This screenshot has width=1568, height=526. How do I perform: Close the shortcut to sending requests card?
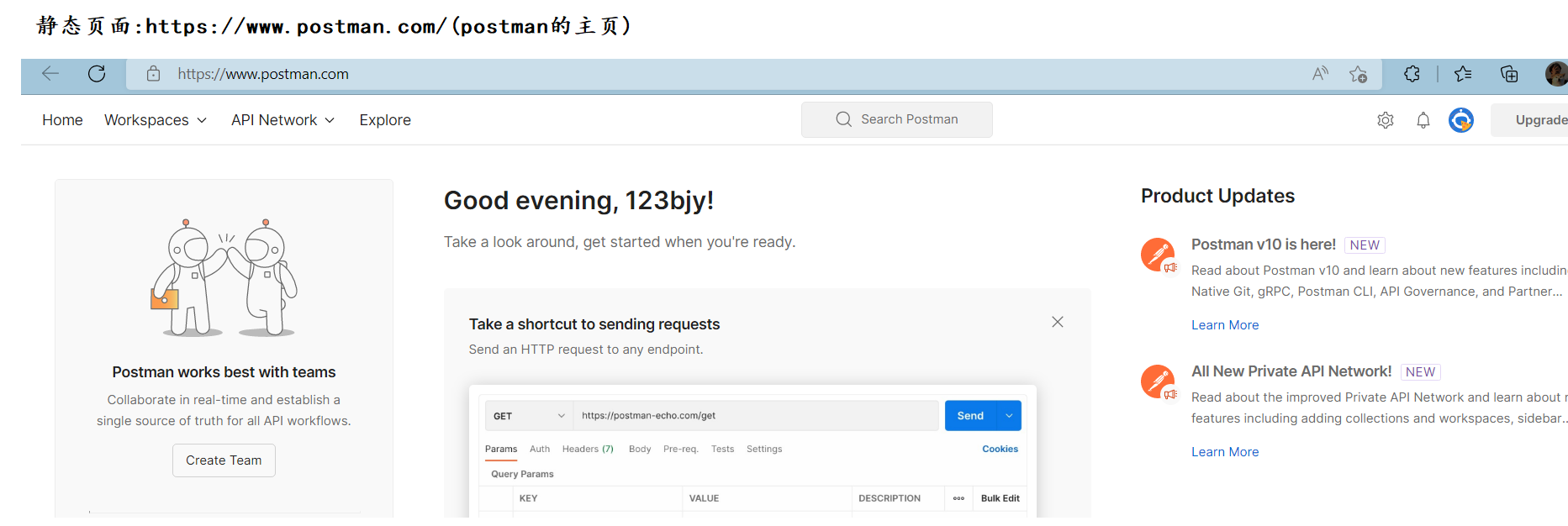(x=1058, y=322)
